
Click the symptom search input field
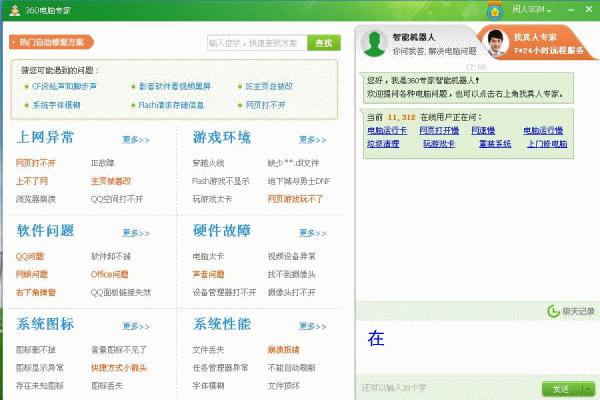point(255,43)
